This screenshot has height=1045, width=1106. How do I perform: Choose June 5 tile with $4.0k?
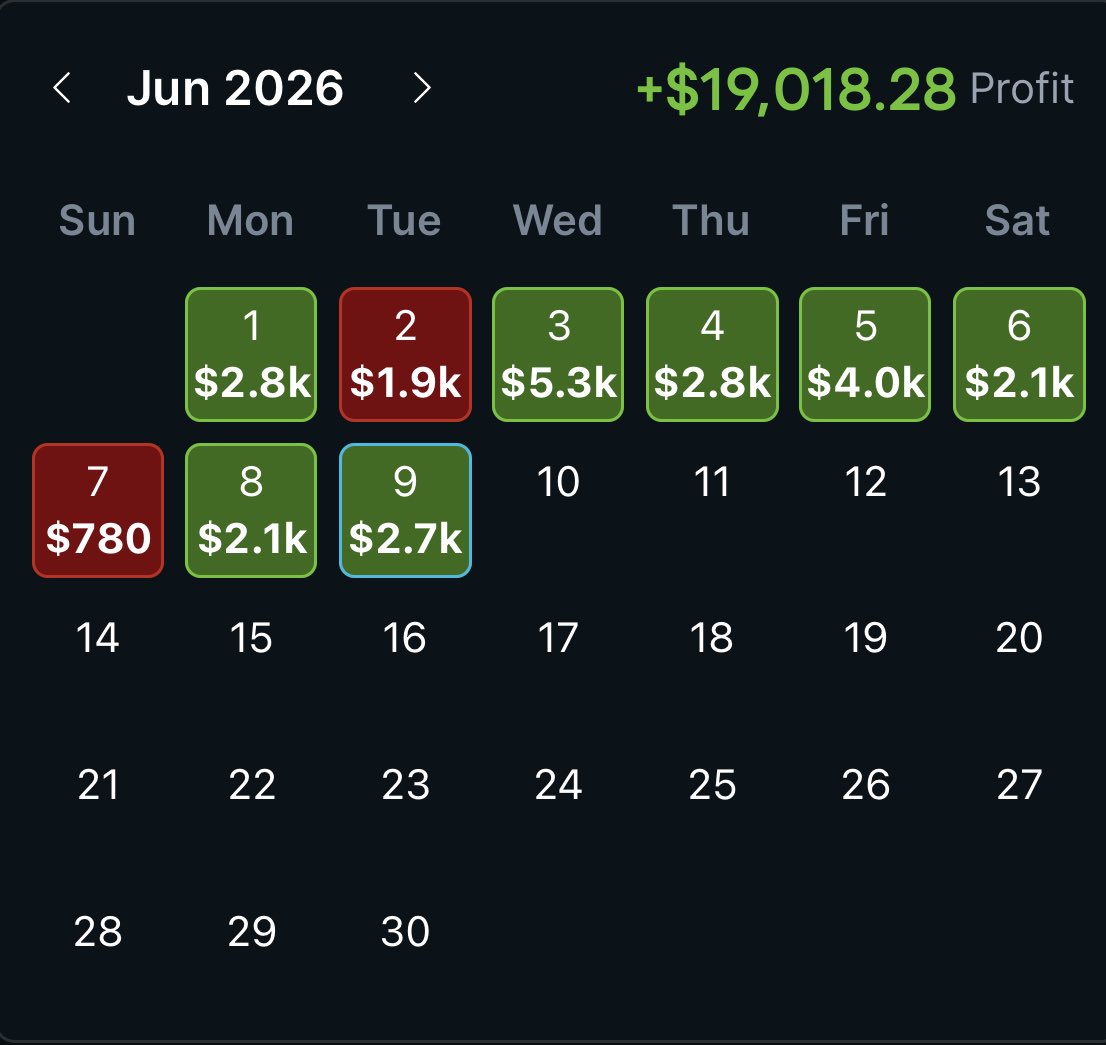[x=865, y=355]
